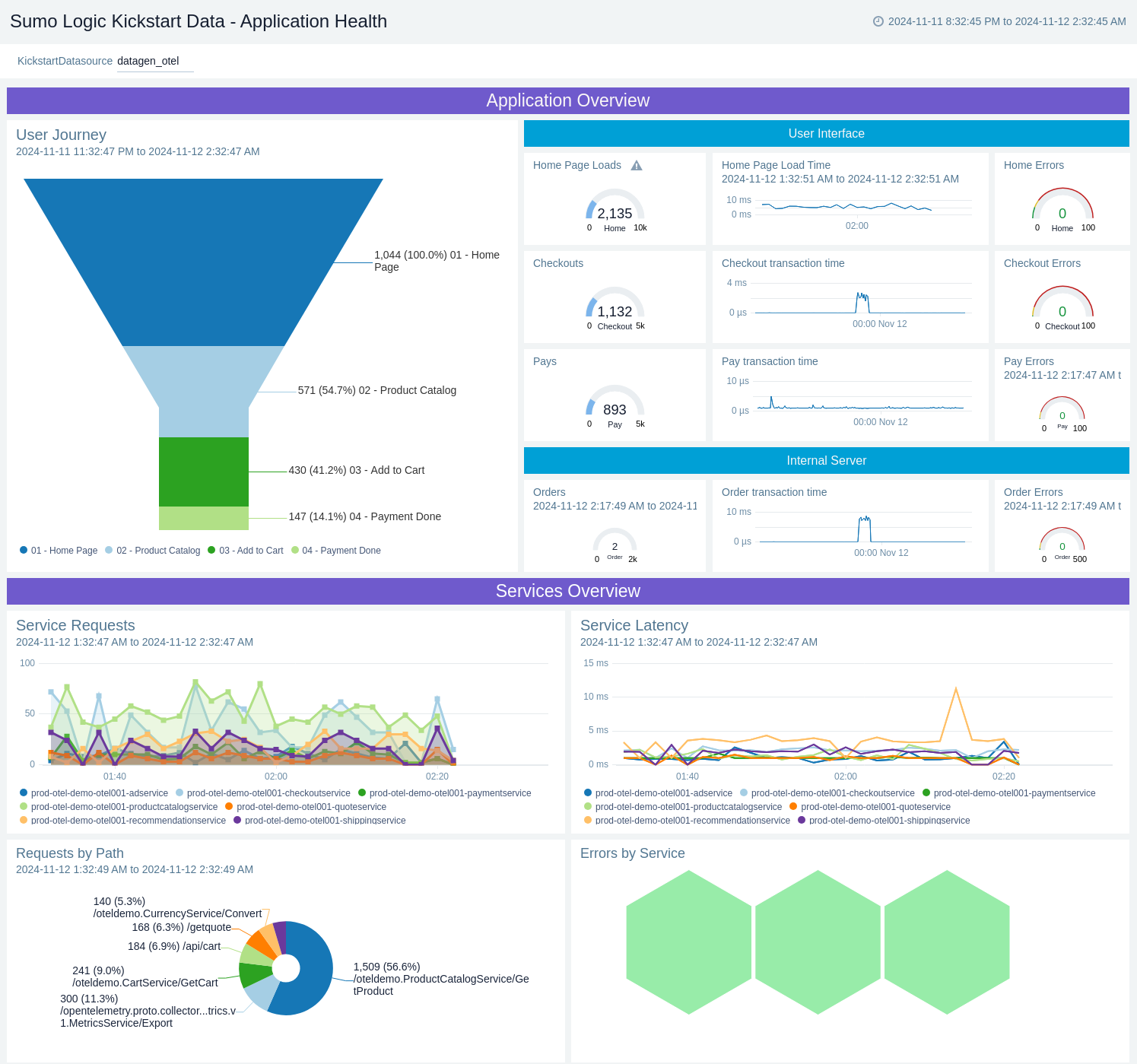Click the Home Page Loads gauge

click(x=615, y=208)
